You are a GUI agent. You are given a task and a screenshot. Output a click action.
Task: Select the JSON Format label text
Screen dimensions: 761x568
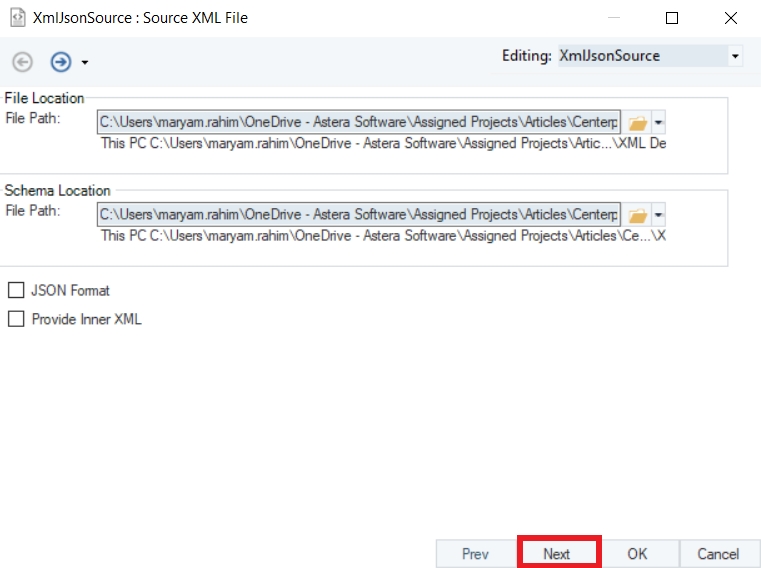pyautogui.click(x=70, y=290)
